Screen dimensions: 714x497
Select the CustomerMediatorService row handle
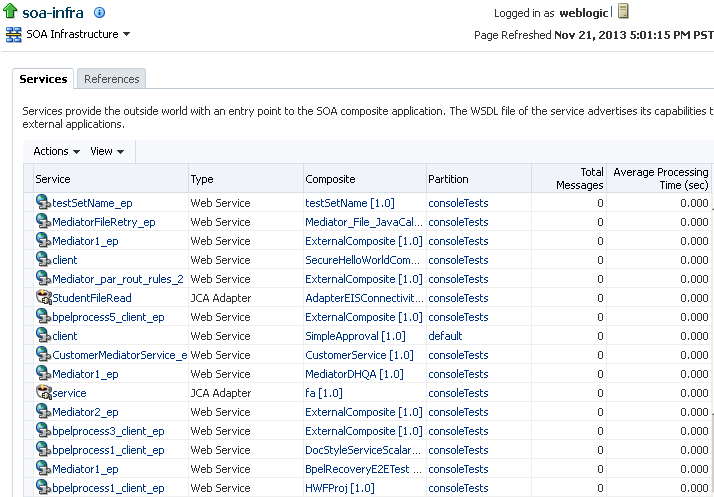28,355
